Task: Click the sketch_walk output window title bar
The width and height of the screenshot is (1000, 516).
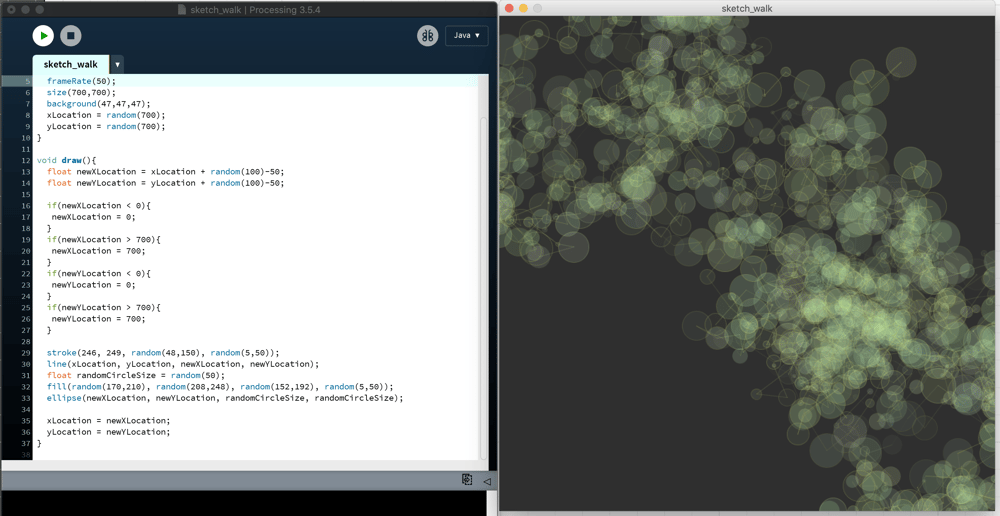Action: 747,8
